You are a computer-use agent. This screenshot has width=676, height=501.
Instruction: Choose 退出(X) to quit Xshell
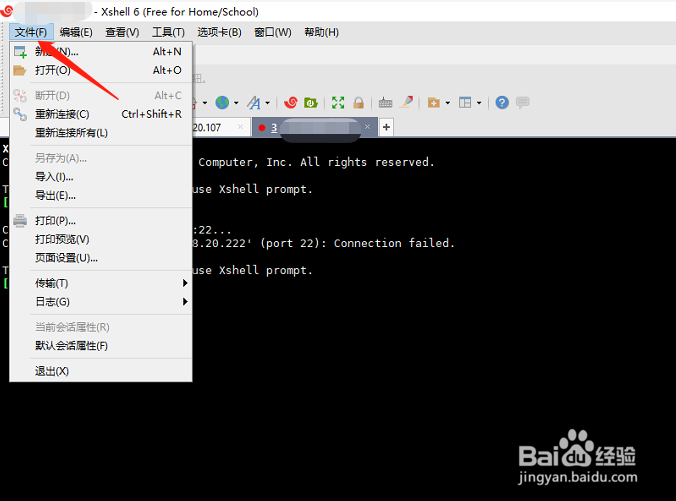pos(101,371)
